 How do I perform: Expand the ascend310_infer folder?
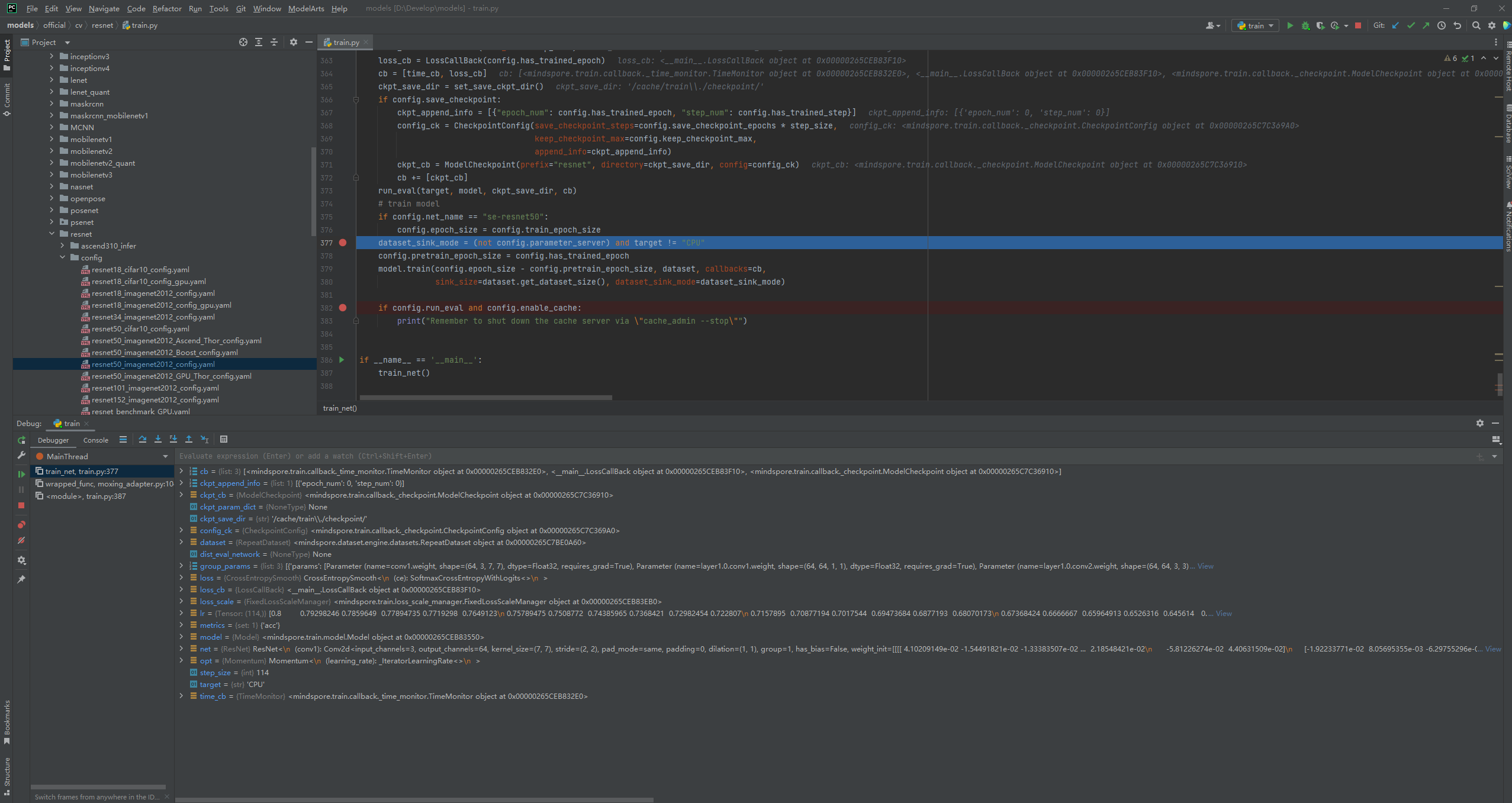click(63, 246)
